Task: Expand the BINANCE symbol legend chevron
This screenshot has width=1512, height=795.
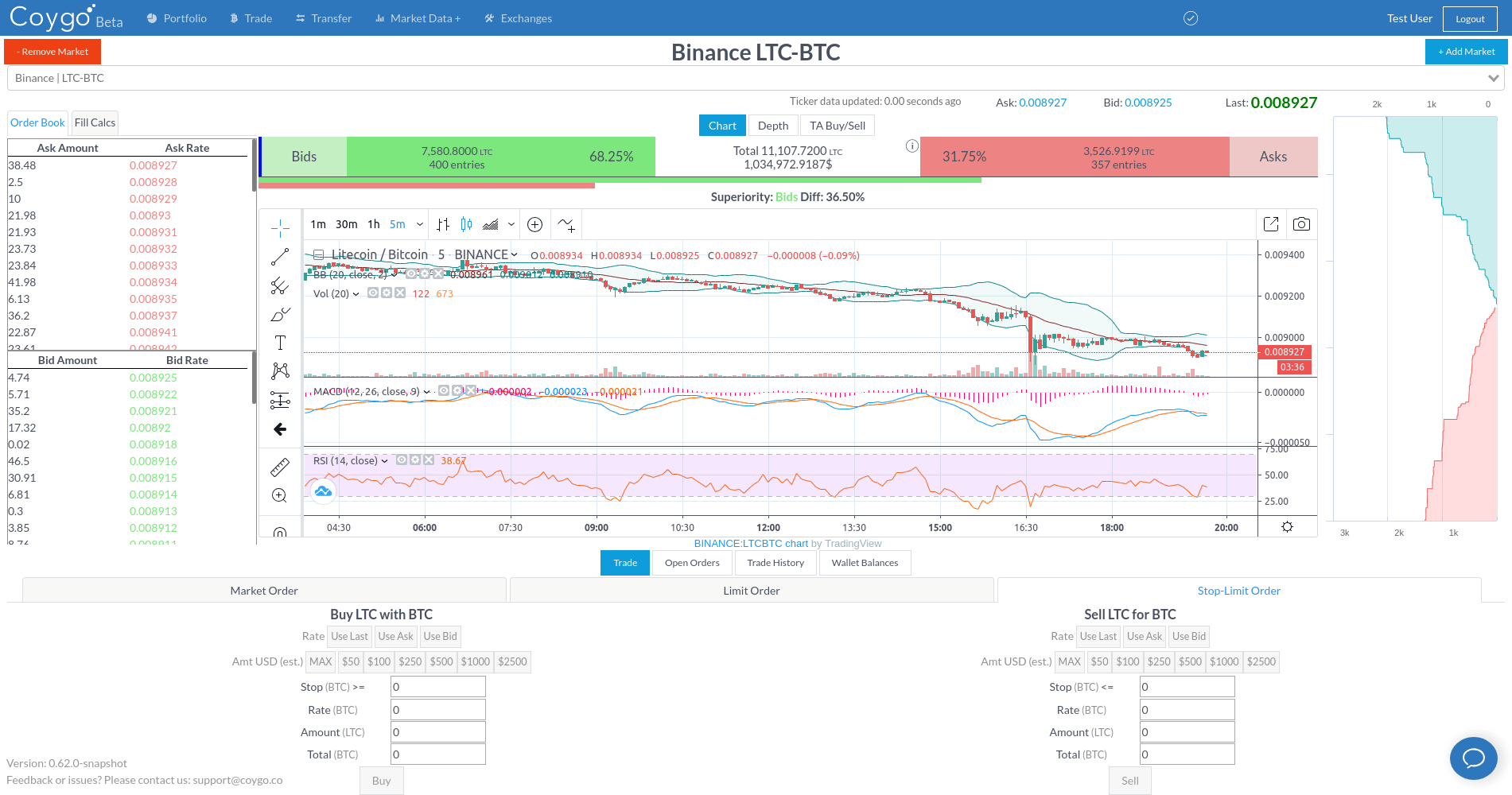Action: pyautogui.click(x=515, y=255)
